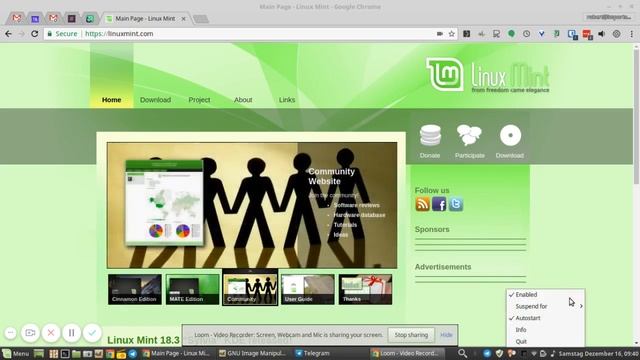Toggle Loom camera button

[30, 333]
